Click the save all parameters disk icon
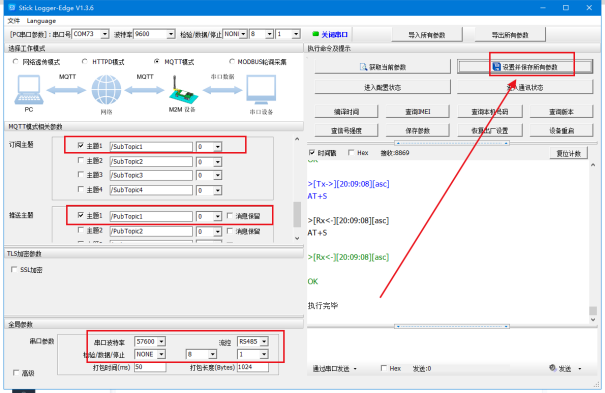This screenshot has height=393, width=605. (497, 67)
